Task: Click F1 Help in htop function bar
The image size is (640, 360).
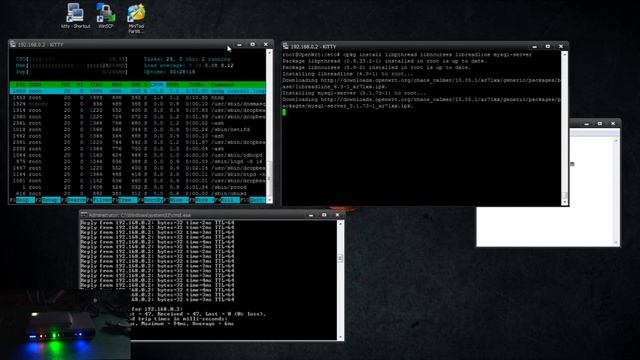Action: 22,200
